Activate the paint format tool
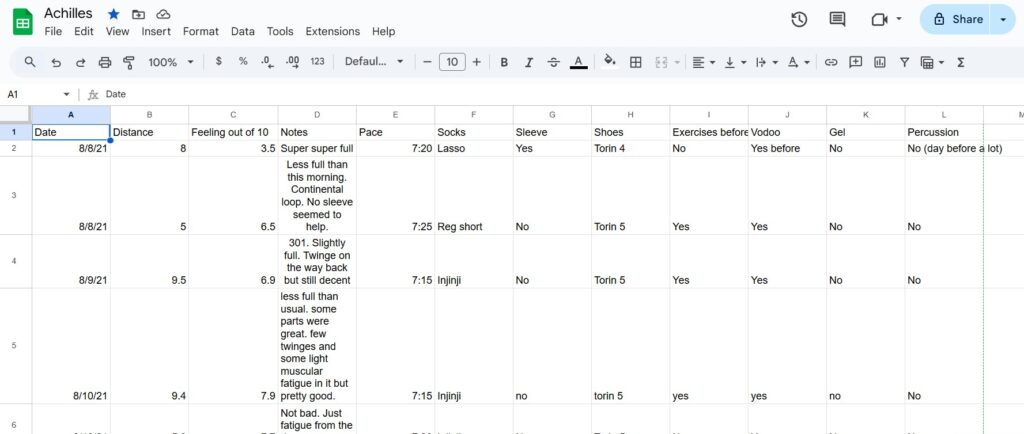Image resolution: width=1024 pixels, height=434 pixels. coord(129,62)
